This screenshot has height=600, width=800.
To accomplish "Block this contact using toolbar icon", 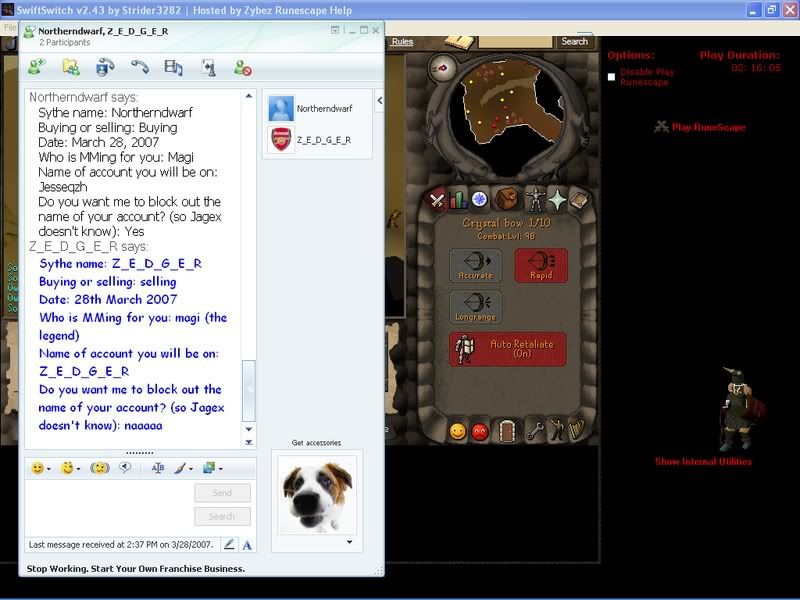I will pos(242,67).
